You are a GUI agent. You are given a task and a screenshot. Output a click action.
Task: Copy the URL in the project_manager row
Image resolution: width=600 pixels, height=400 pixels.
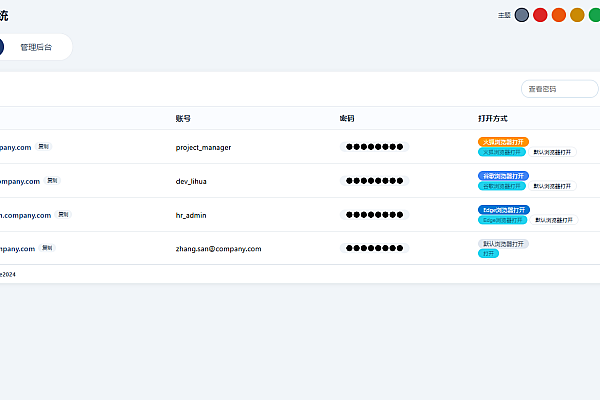(44, 147)
